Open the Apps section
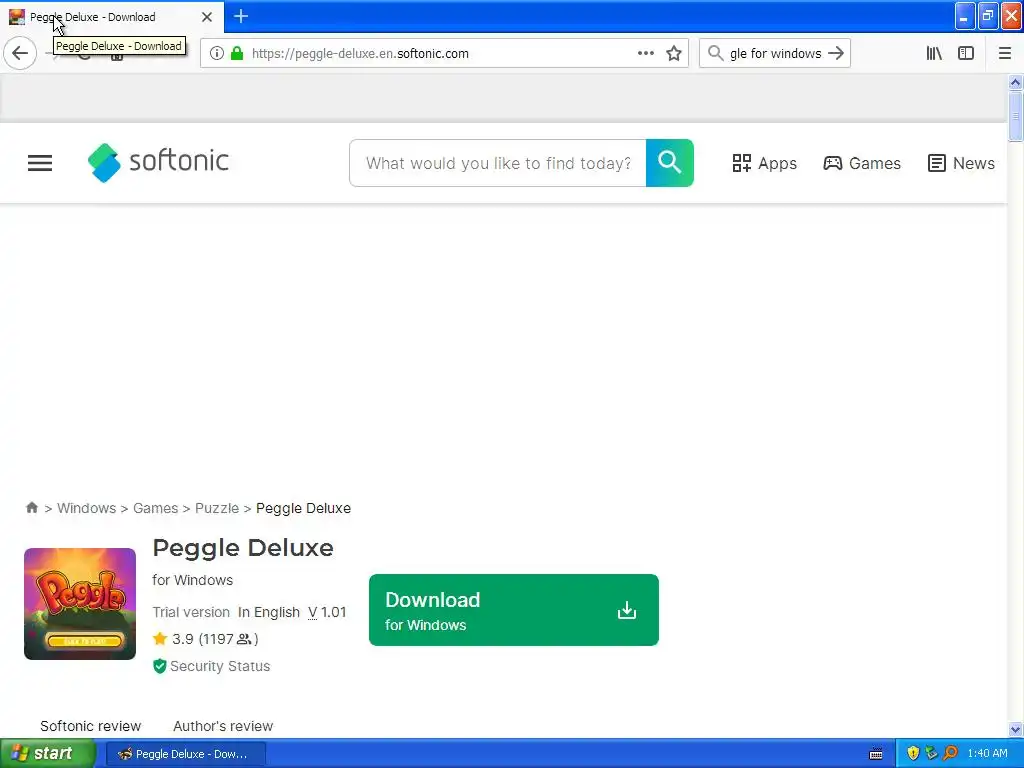The width and height of the screenshot is (1024, 768). [x=765, y=163]
